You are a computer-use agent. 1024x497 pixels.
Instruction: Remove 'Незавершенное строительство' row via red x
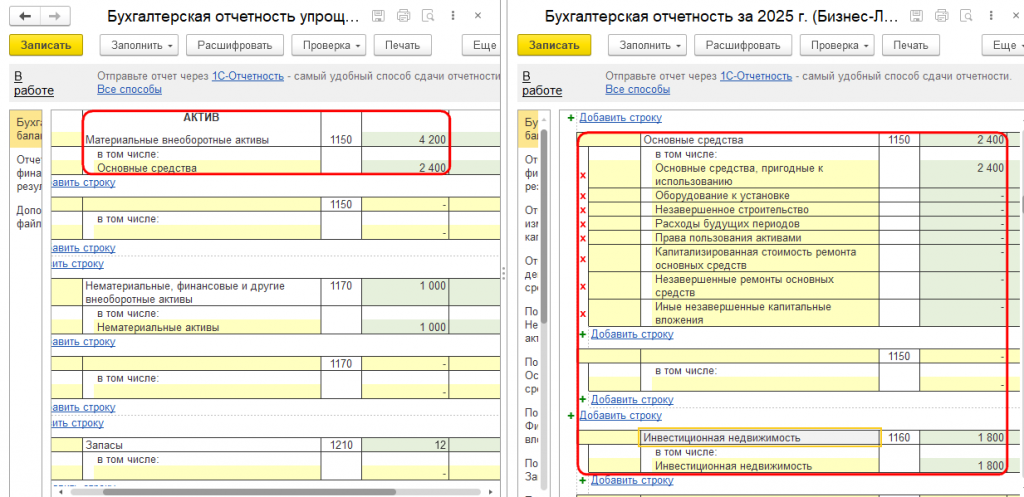(x=583, y=210)
